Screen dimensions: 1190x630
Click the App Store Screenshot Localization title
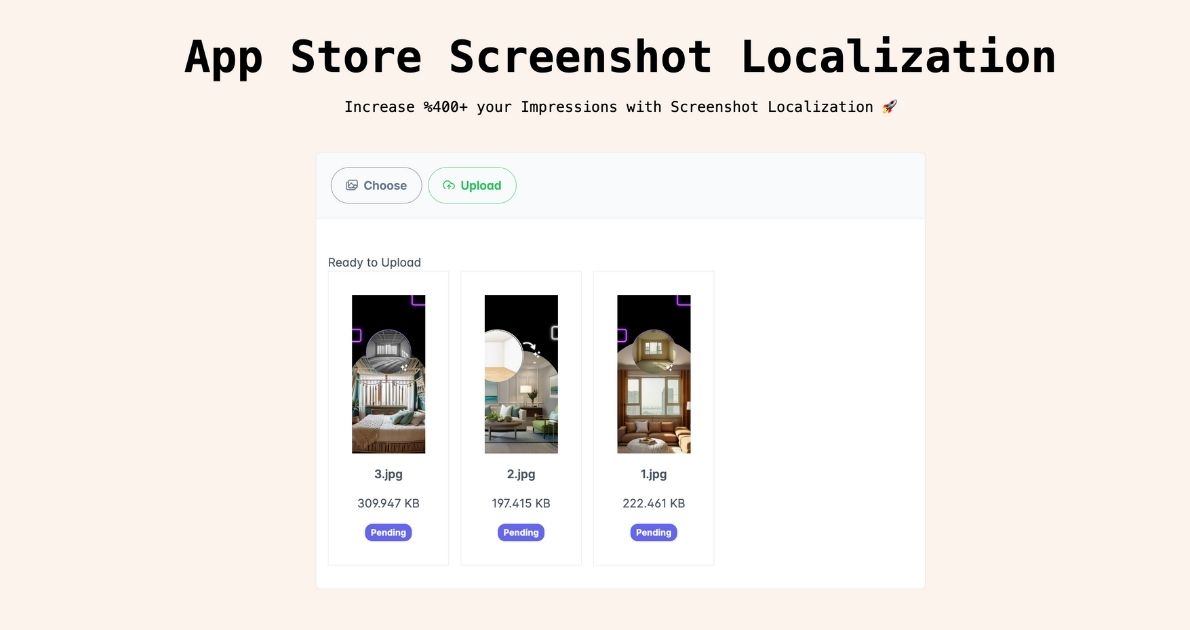click(620, 57)
